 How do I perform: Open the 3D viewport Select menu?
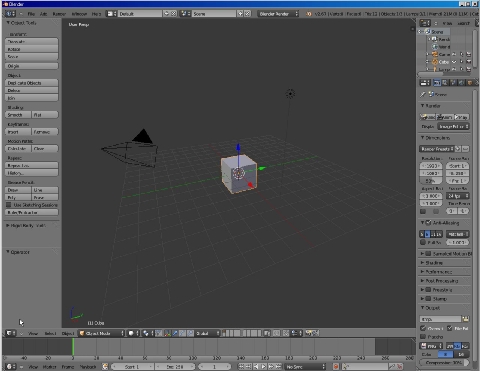tap(50, 333)
